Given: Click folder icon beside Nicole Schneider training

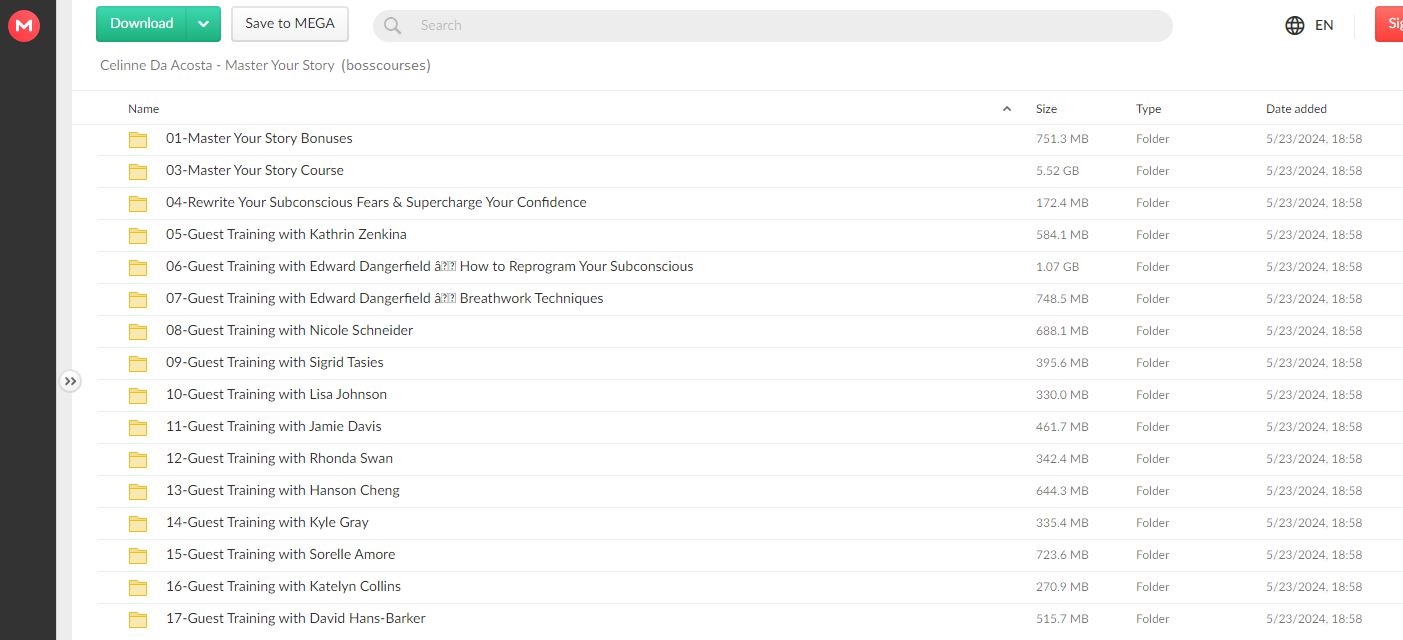Looking at the screenshot, I should (x=138, y=331).
